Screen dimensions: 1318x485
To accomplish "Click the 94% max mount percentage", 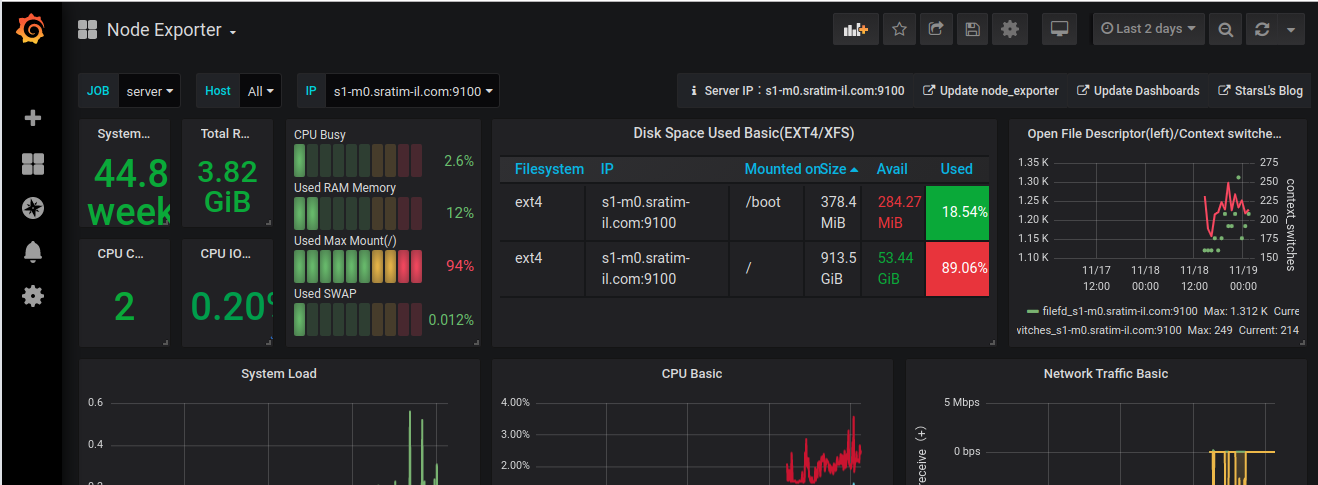I will pyautogui.click(x=460, y=266).
